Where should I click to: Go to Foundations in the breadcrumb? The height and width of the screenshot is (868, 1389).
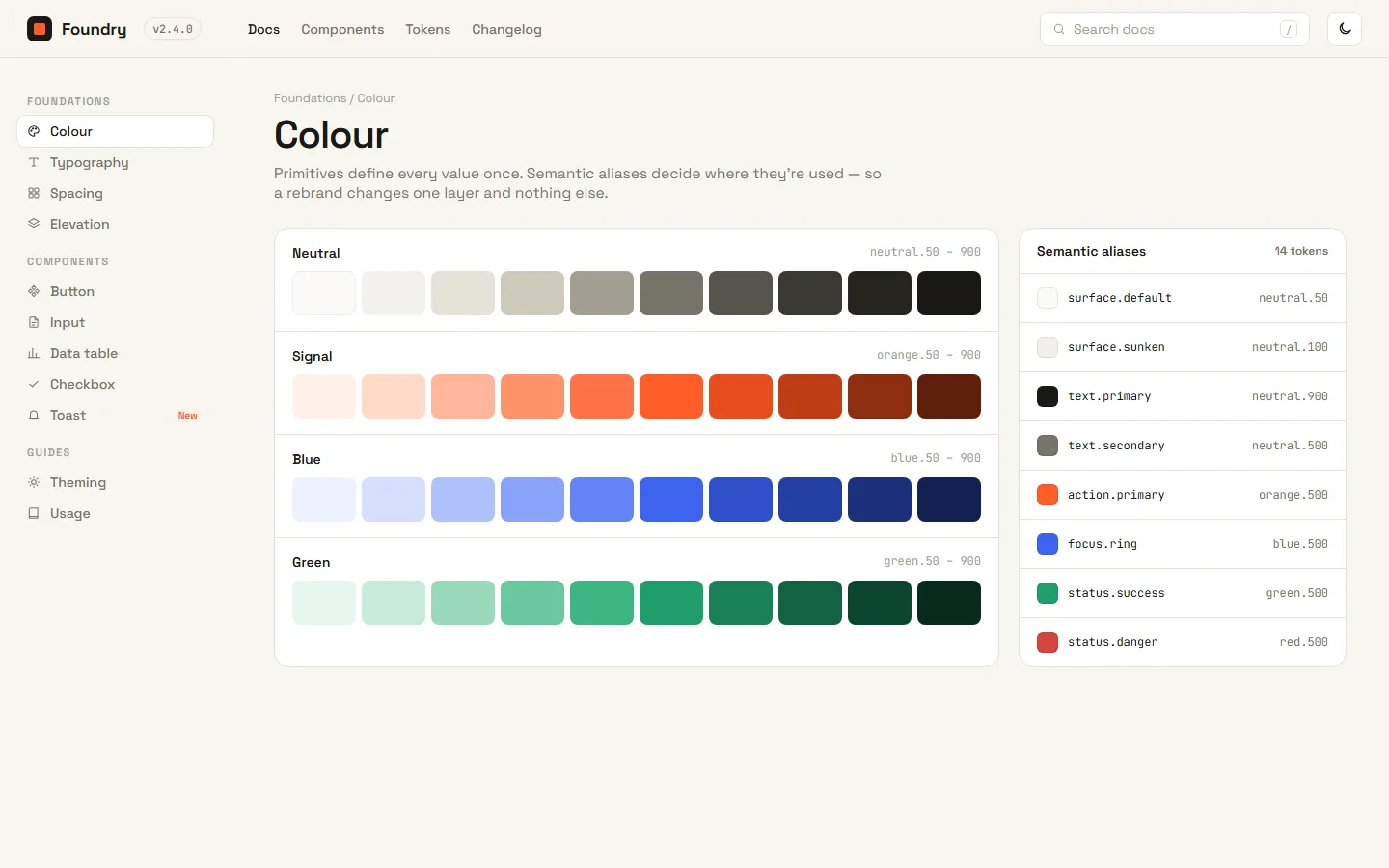click(310, 98)
